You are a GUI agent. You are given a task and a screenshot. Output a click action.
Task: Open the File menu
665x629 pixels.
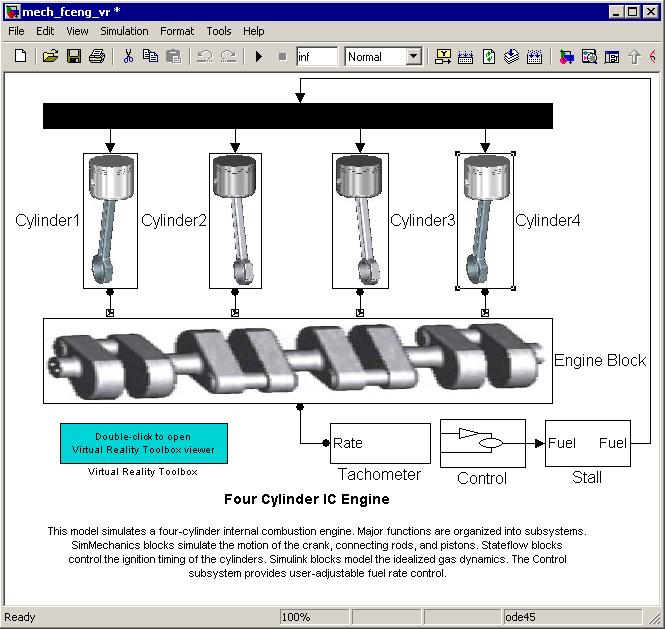click(16, 31)
